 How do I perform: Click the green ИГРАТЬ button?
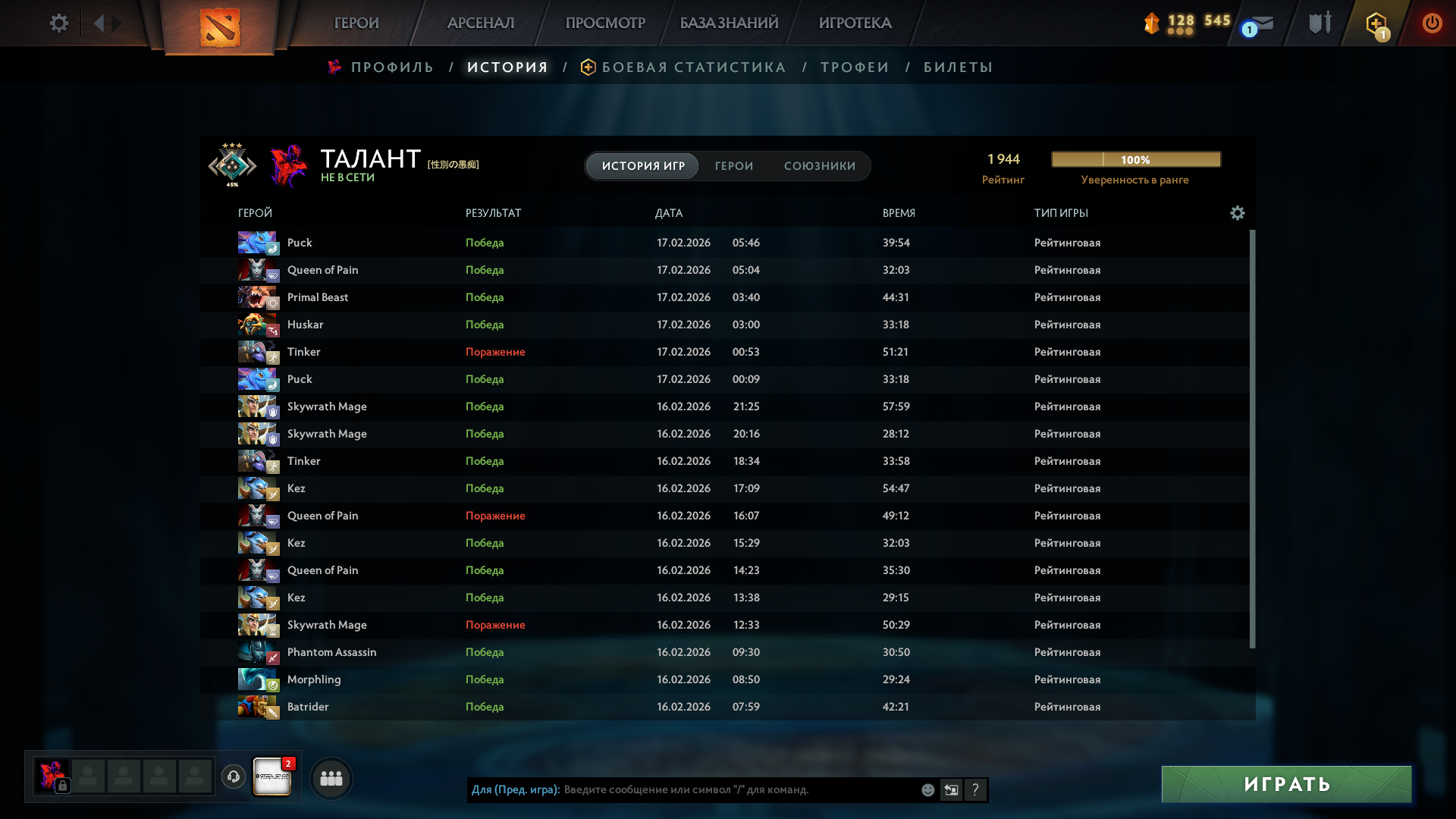1286,784
